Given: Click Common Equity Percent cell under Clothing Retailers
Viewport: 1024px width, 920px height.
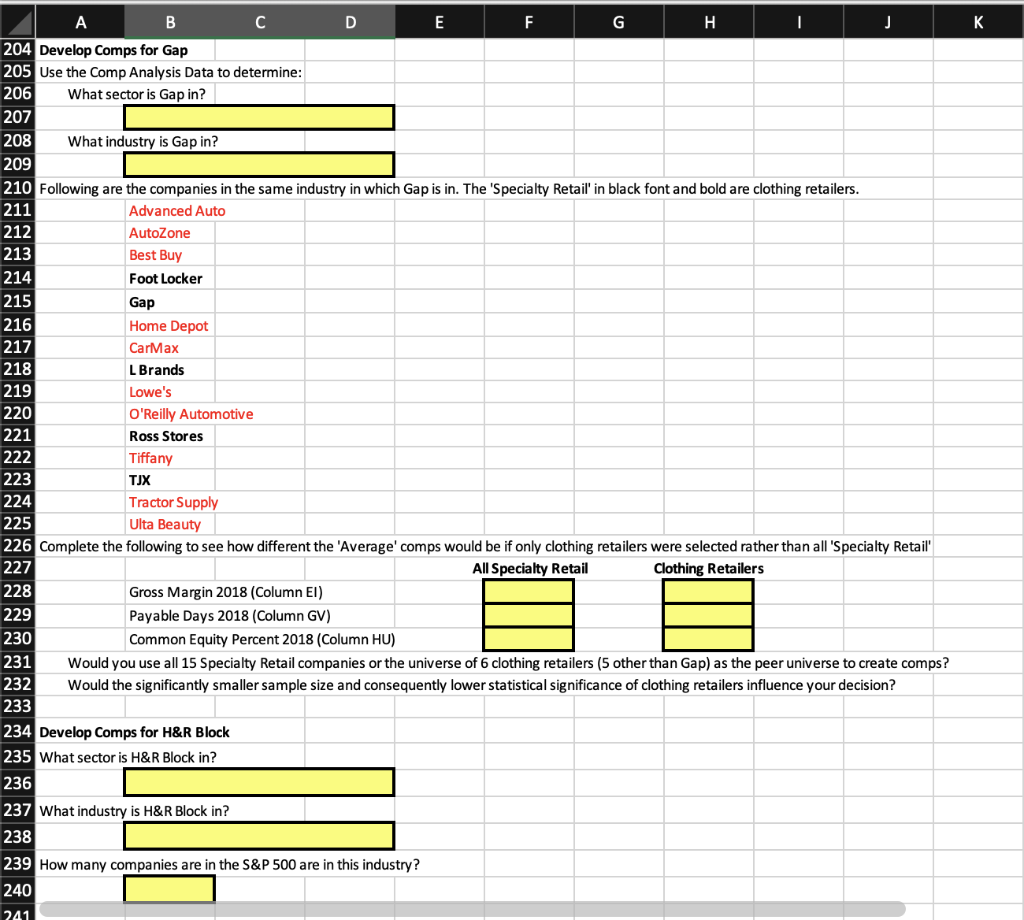Looking at the screenshot, I should pyautogui.click(x=707, y=639).
